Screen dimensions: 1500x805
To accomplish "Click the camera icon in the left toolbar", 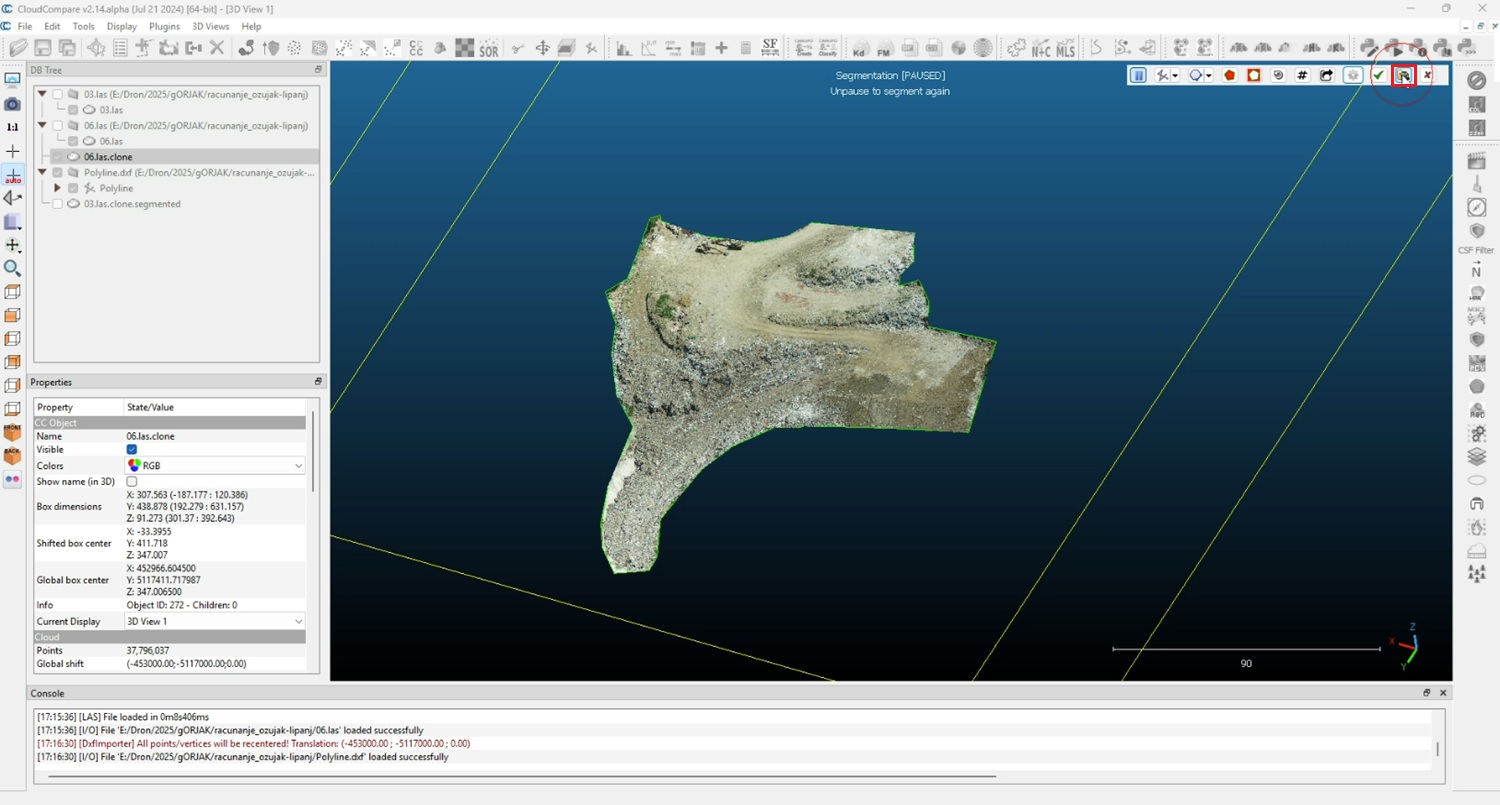I will click(12, 104).
